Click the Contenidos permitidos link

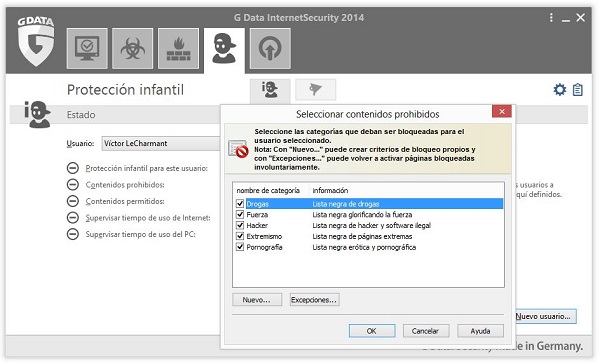(125, 201)
